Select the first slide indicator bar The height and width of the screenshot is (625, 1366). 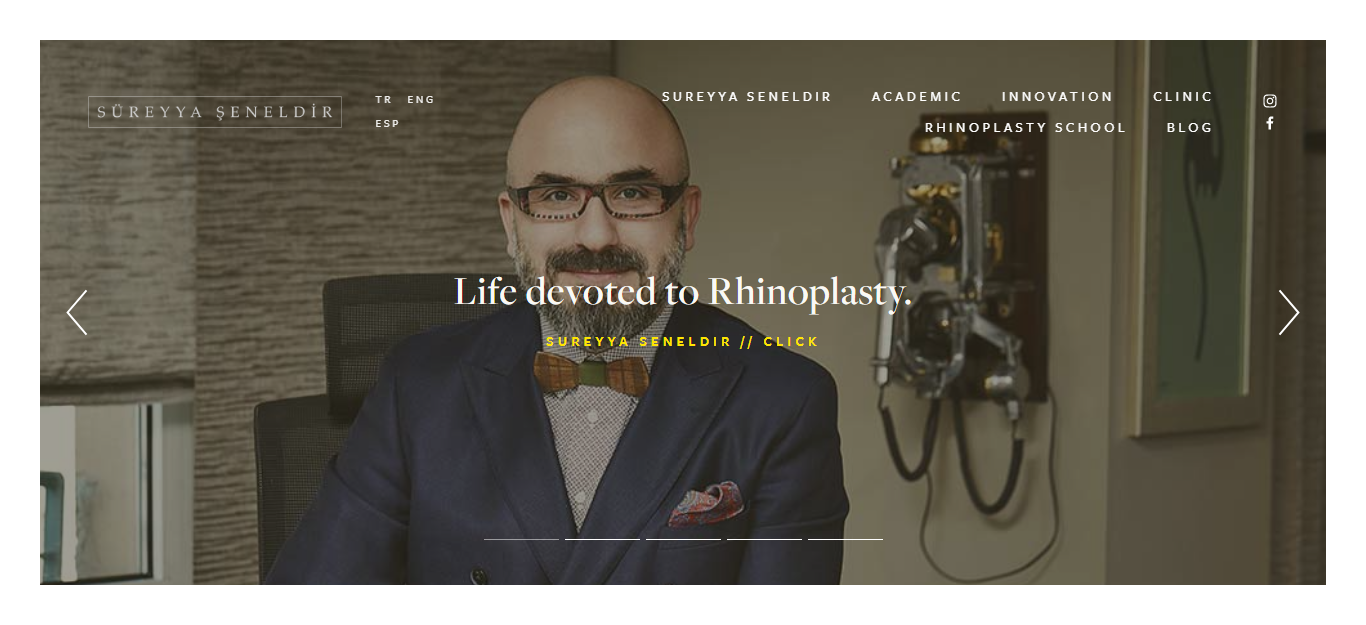[522, 539]
